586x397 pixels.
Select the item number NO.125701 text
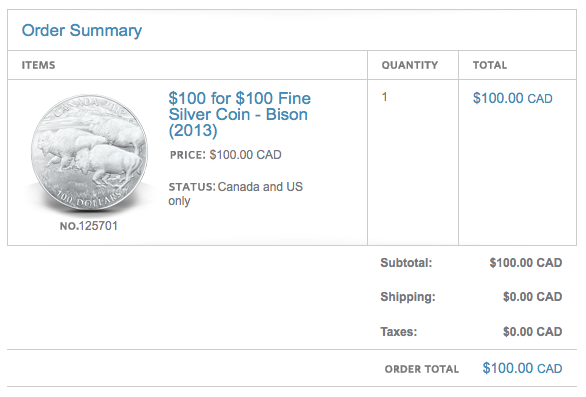coord(89,226)
